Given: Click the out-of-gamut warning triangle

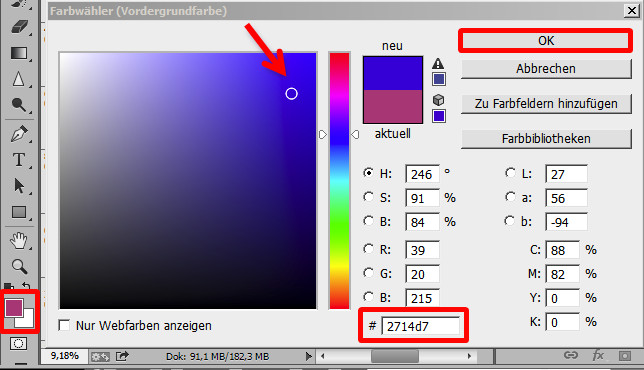Looking at the screenshot, I should coord(438,64).
